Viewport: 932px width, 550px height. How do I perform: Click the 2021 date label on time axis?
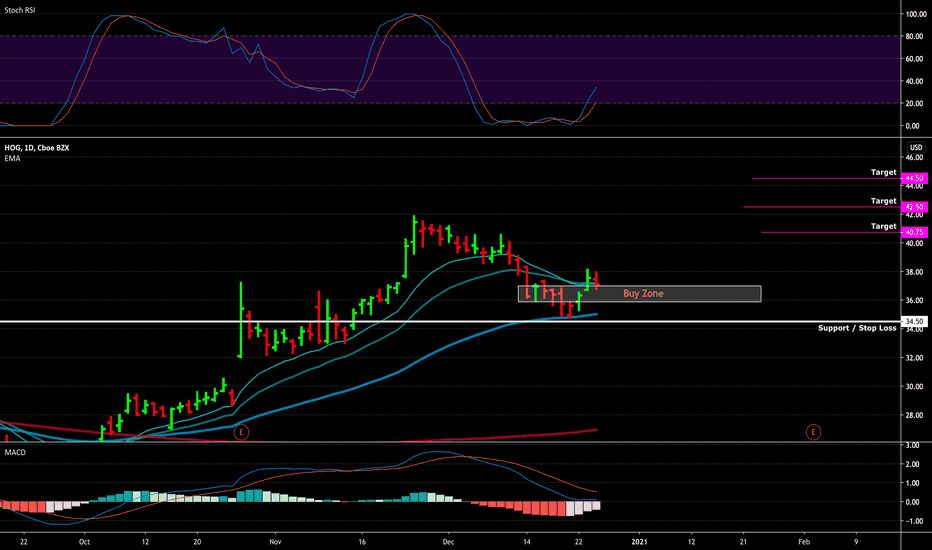[x=639, y=542]
